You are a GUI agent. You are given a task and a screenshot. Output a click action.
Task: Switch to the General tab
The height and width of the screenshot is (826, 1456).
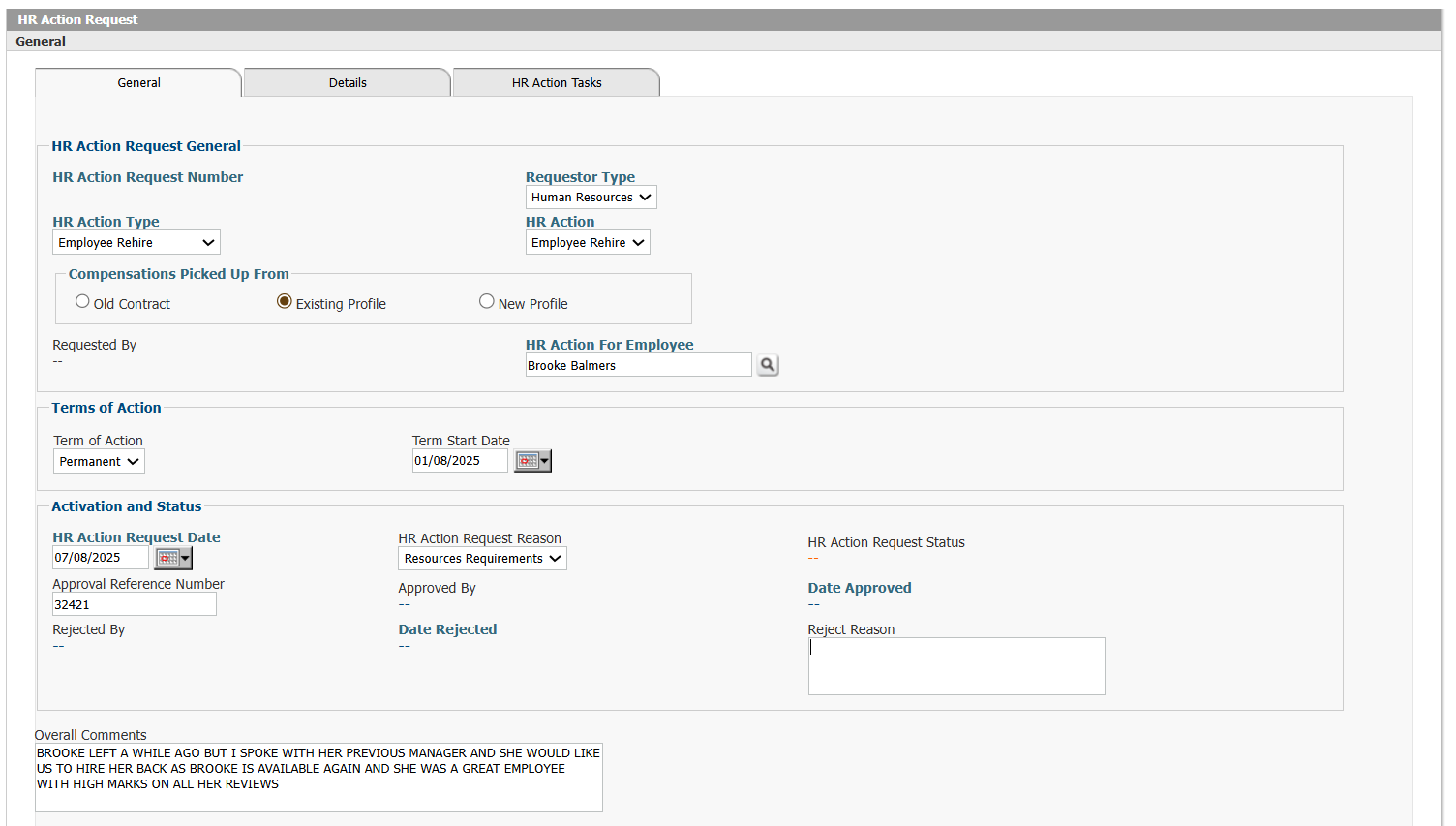[138, 83]
